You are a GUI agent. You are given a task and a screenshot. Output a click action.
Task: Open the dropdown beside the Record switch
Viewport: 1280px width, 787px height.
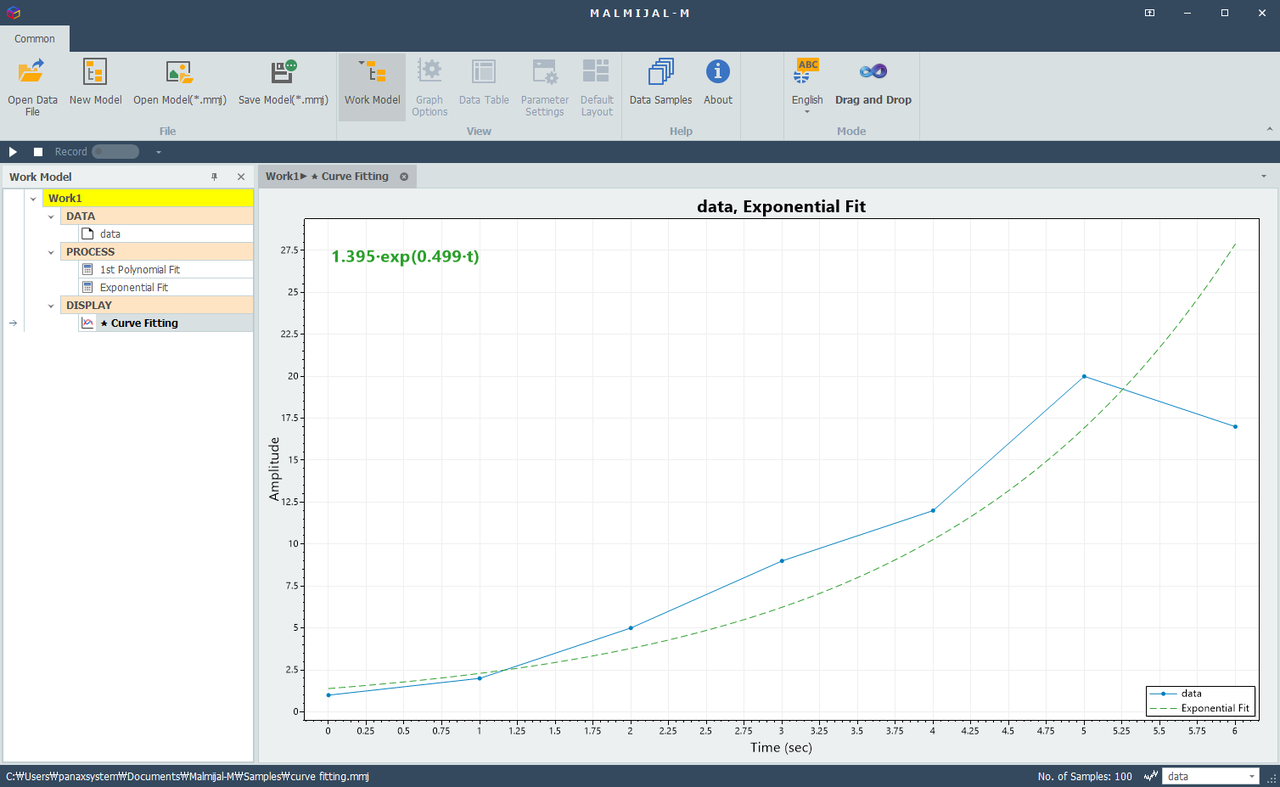158,152
